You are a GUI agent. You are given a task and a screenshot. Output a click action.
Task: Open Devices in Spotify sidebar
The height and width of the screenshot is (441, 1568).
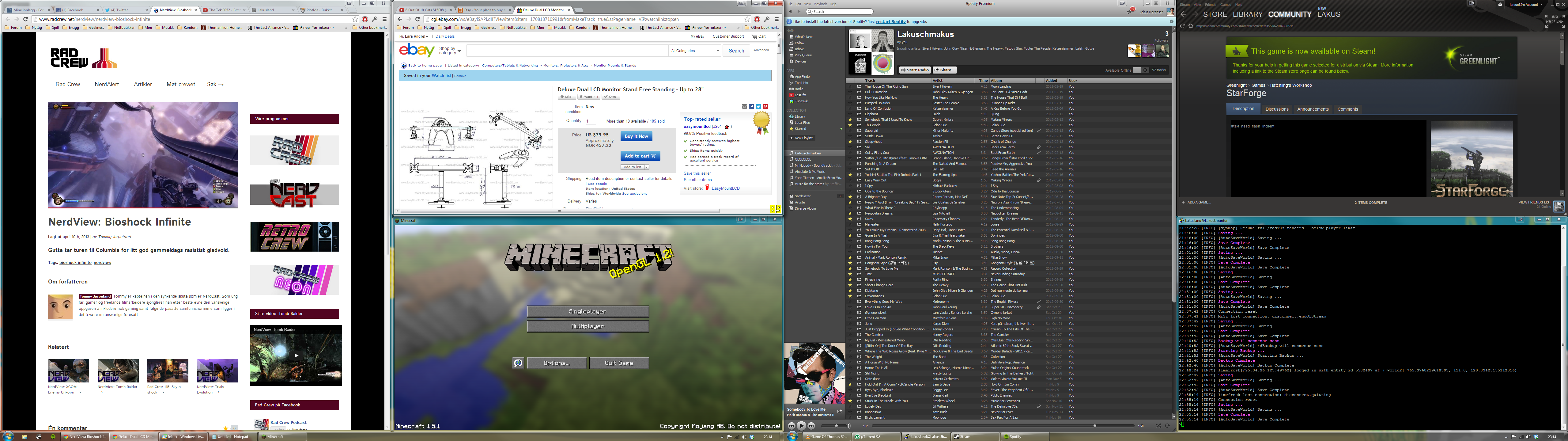[x=799, y=62]
